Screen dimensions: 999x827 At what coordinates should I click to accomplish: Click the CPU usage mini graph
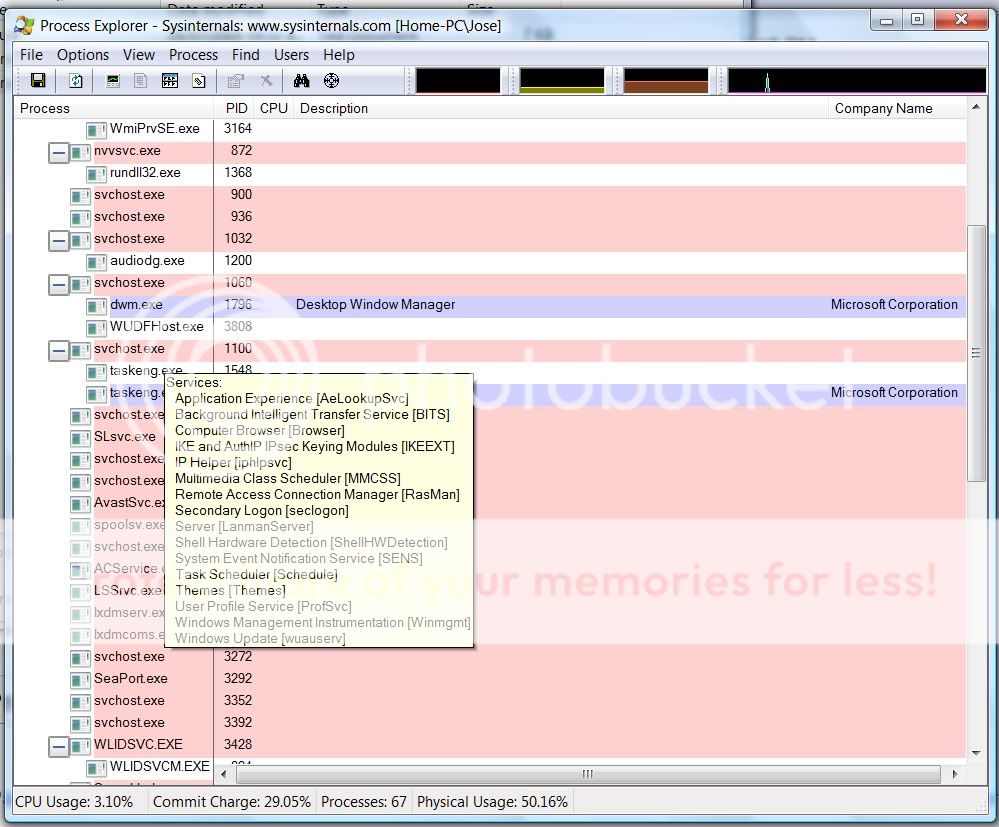click(458, 81)
